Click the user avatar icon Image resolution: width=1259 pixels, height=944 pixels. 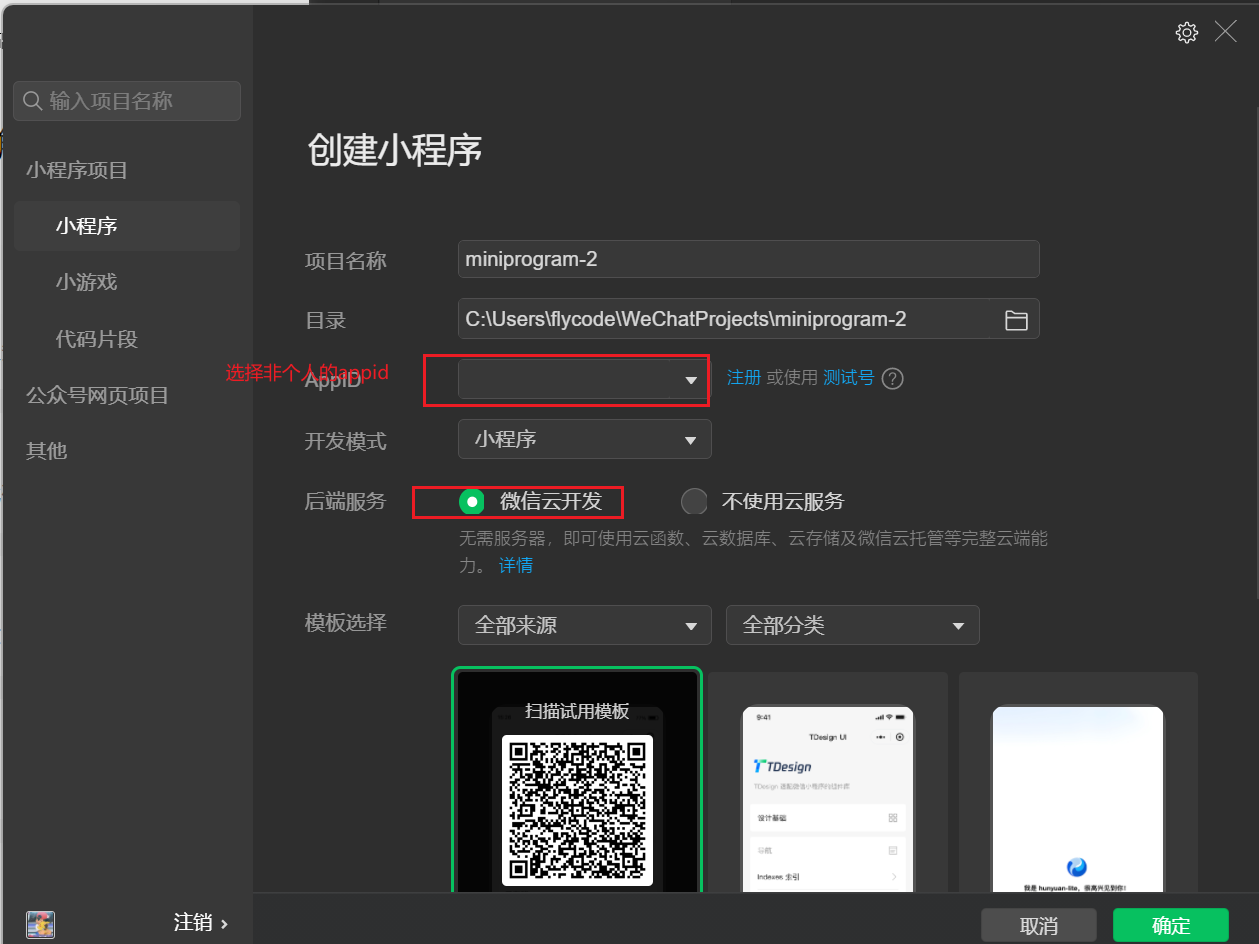pyautogui.click(x=41, y=924)
